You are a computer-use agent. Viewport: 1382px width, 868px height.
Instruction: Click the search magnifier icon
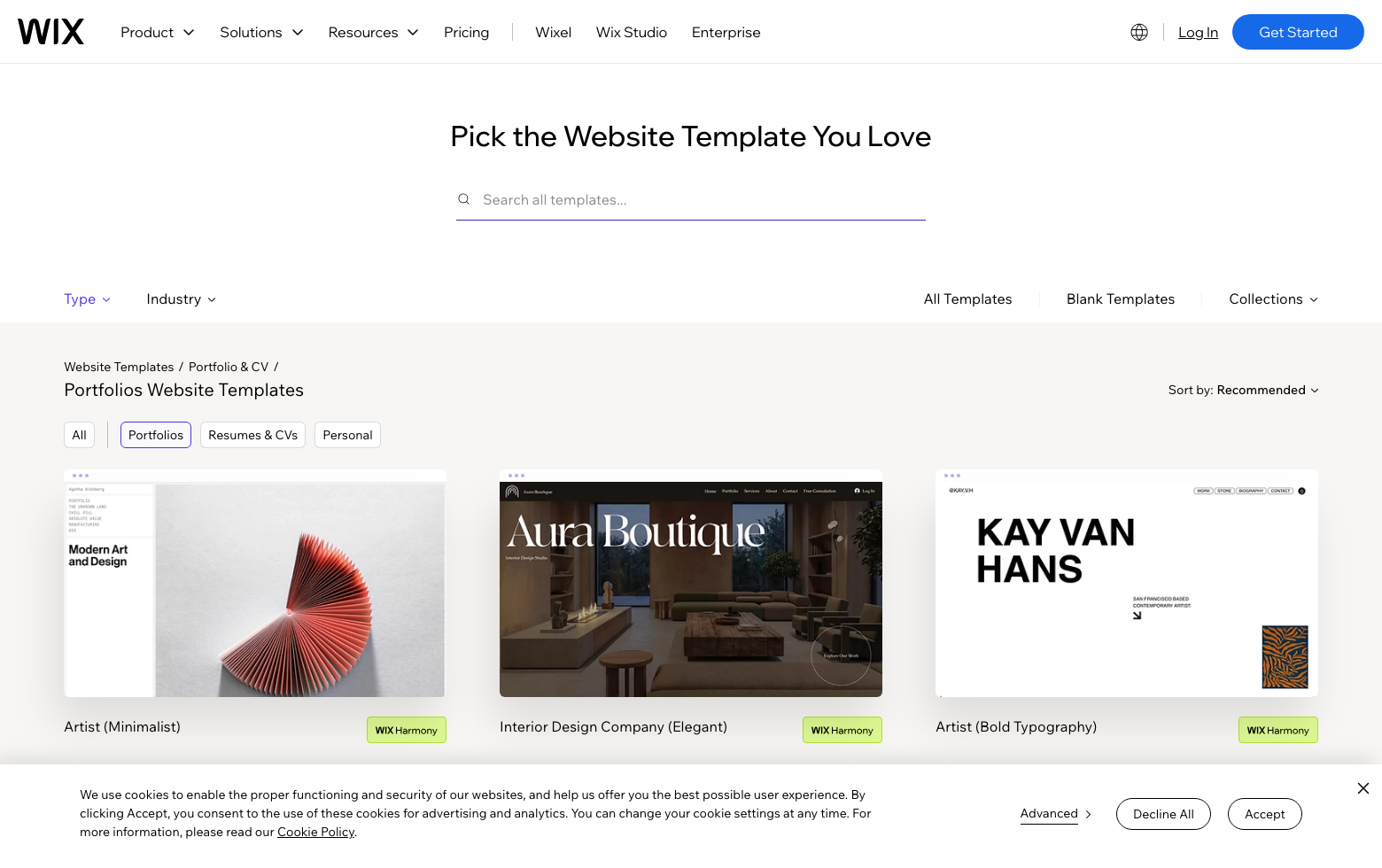[x=463, y=199]
